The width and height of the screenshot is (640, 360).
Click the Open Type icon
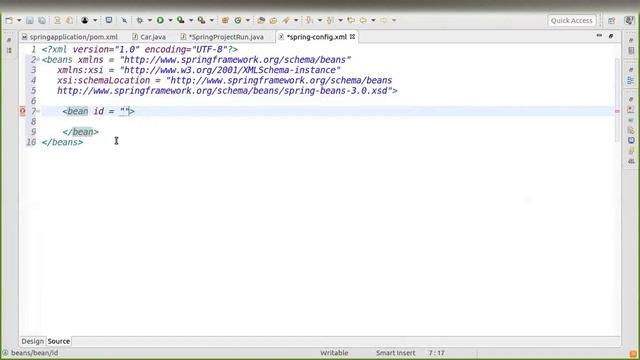261,20
